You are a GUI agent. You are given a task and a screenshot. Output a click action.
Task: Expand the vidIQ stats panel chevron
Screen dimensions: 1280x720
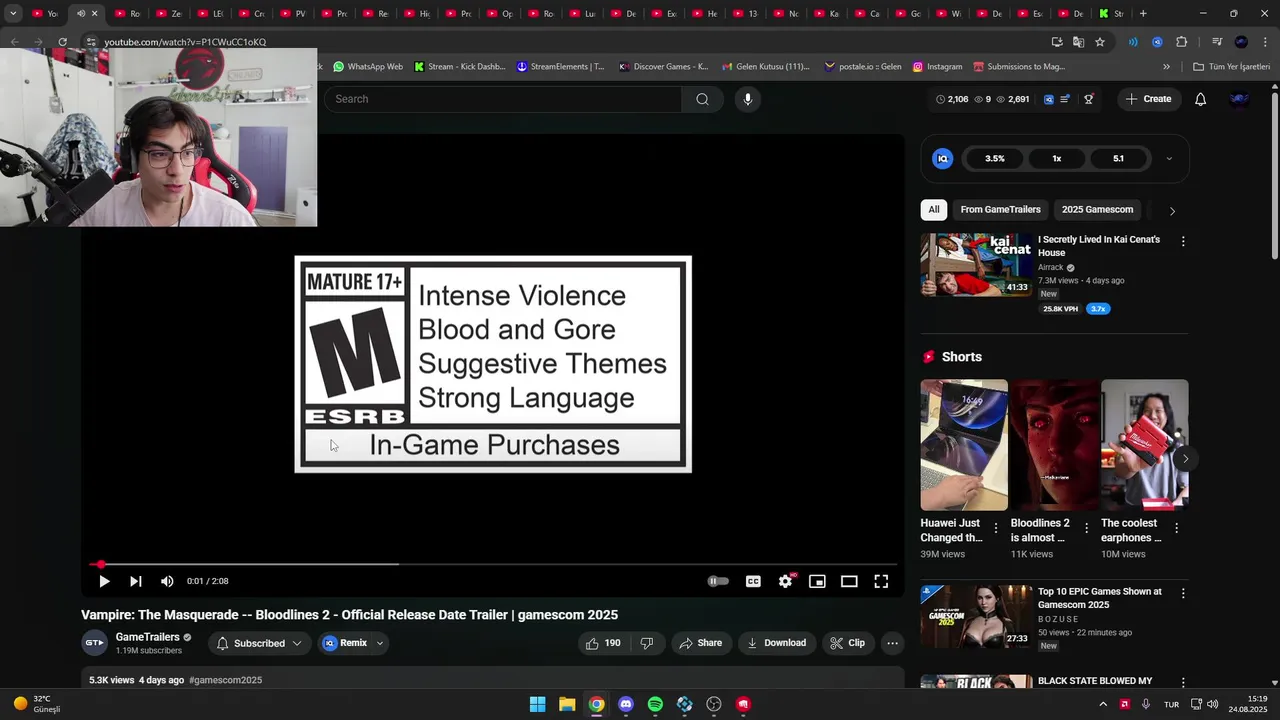pyautogui.click(x=1169, y=158)
